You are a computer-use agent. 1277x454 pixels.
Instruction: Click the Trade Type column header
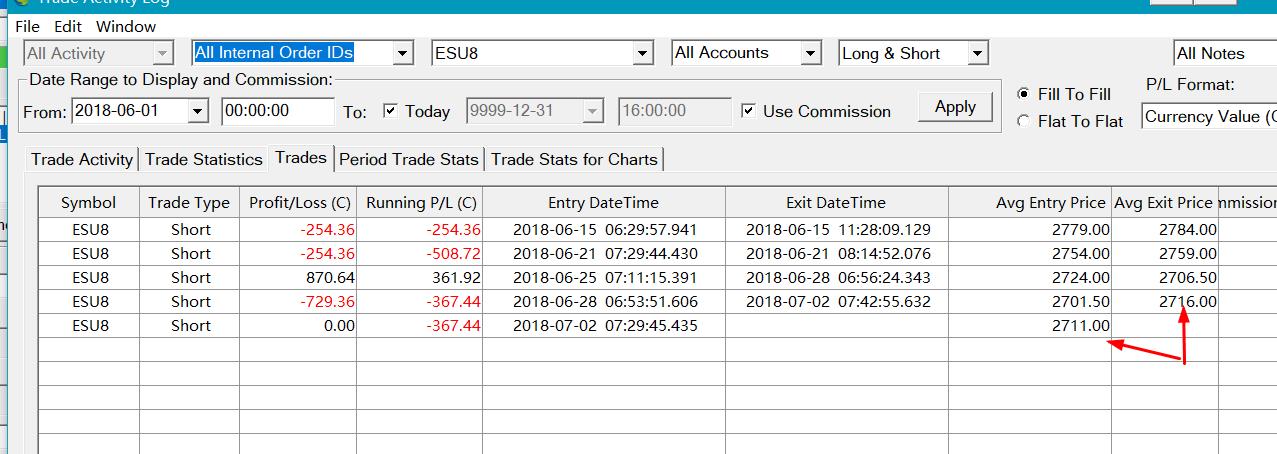(189, 203)
